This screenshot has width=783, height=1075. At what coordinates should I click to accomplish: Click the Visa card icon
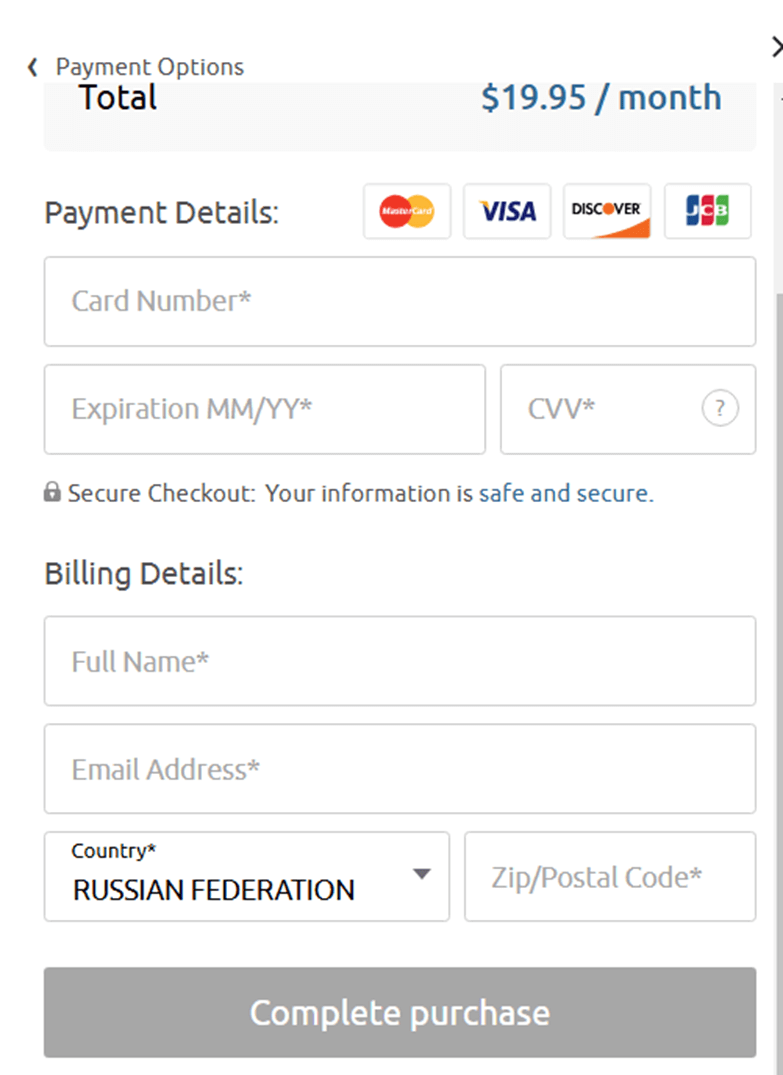pos(507,211)
